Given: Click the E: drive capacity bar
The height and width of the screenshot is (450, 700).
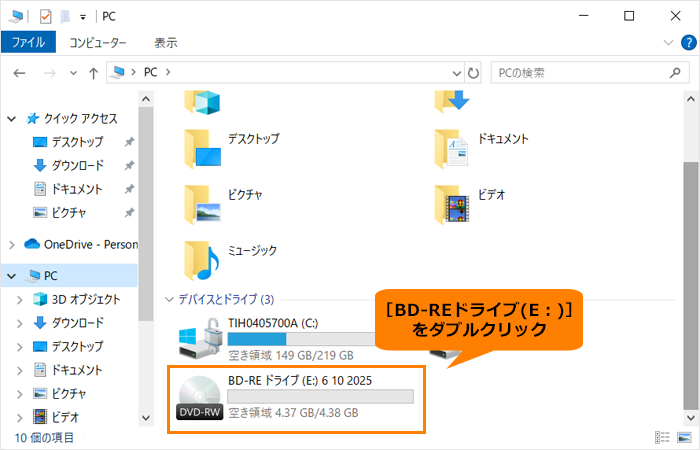Looking at the screenshot, I should (x=320, y=396).
